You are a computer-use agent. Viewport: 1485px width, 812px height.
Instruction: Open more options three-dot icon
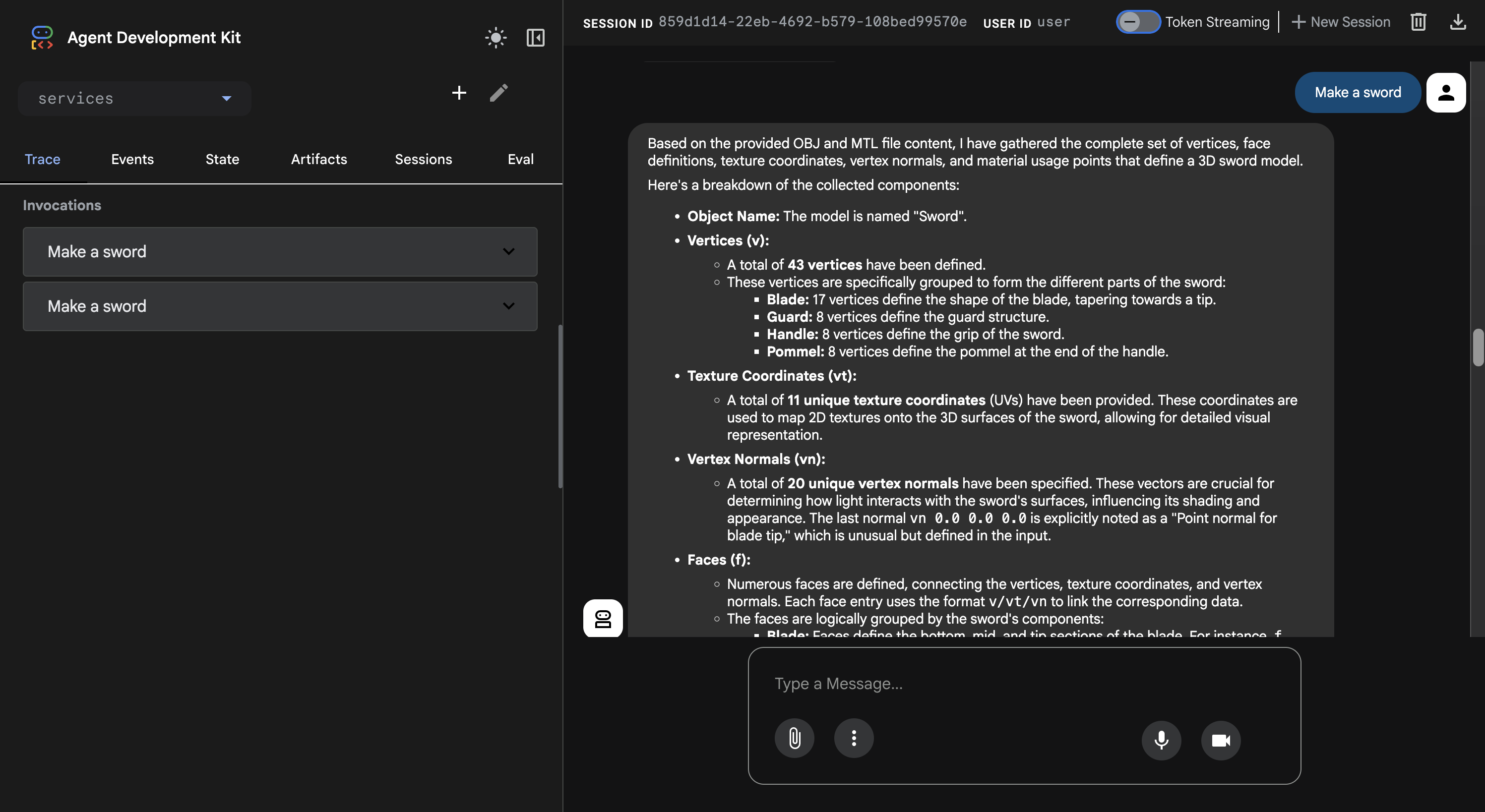tap(854, 738)
